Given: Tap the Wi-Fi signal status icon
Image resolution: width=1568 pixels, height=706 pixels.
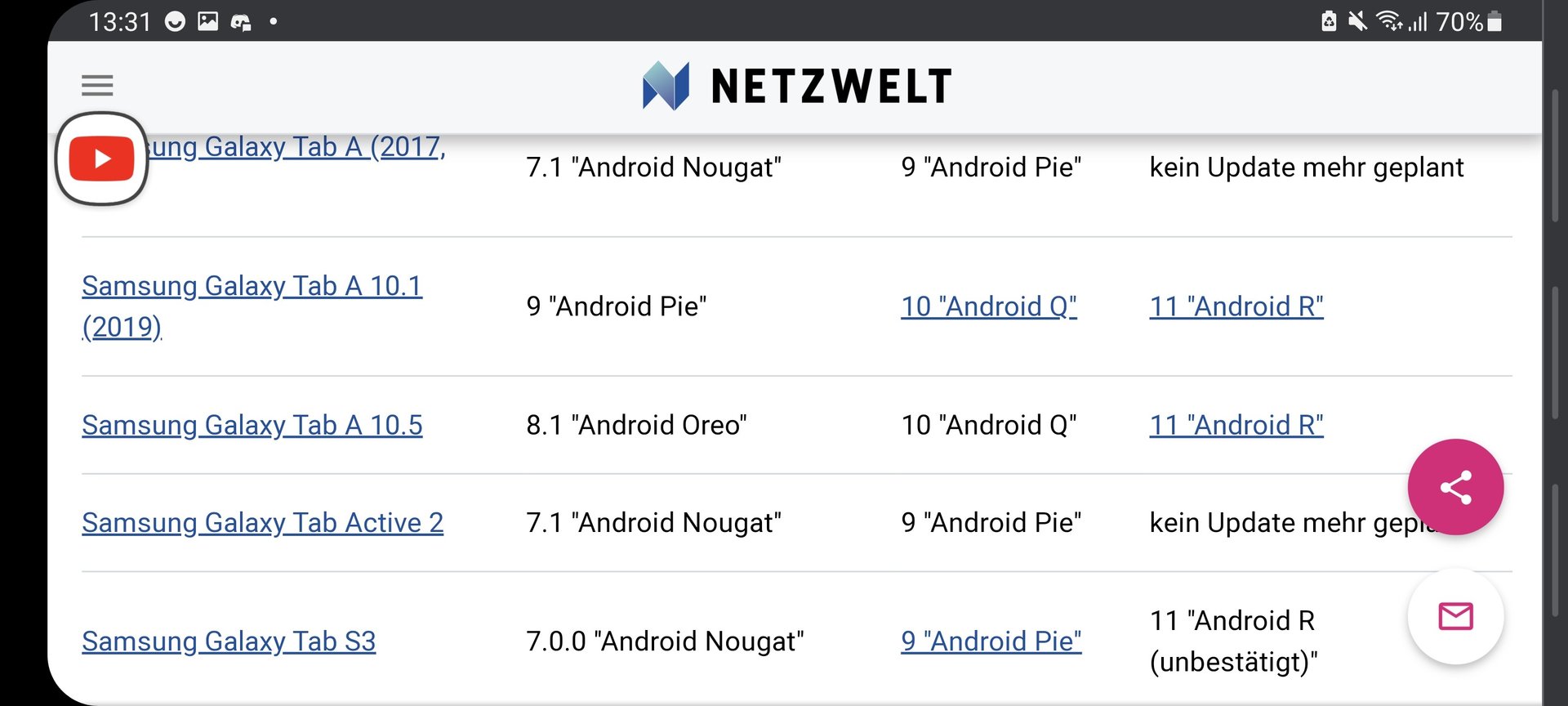Looking at the screenshot, I should [x=1388, y=21].
